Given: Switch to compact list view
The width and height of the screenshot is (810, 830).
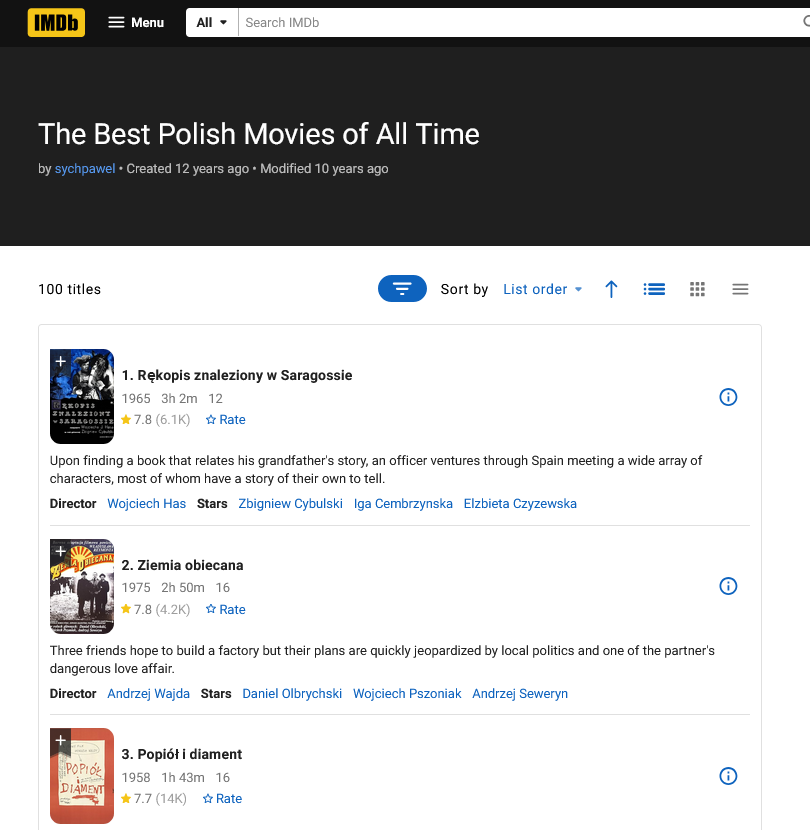Looking at the screenshot, I should pos(740,289).
